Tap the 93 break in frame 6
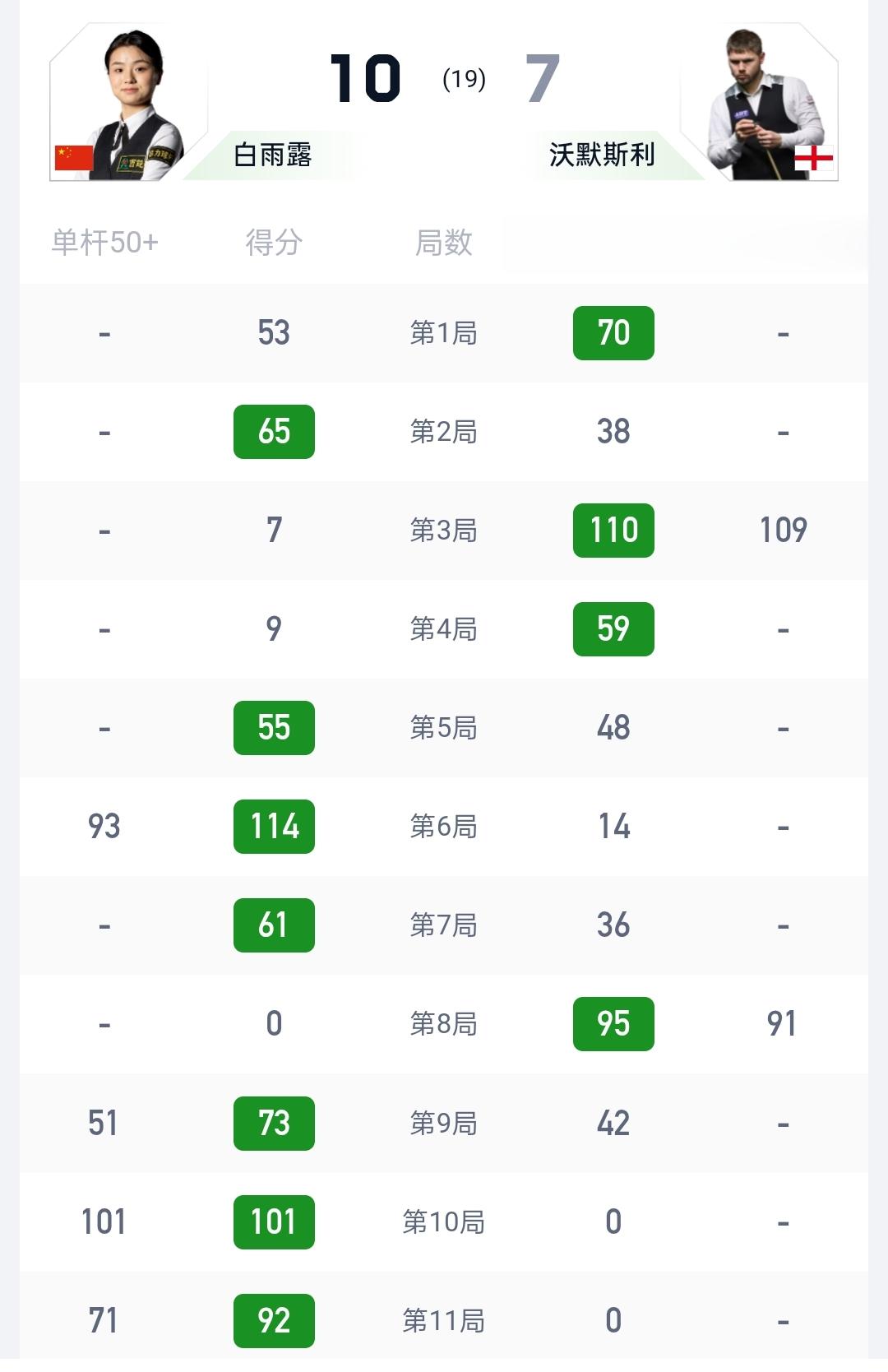This screenshot has height=1372, width=888. (x=104, y=827)
